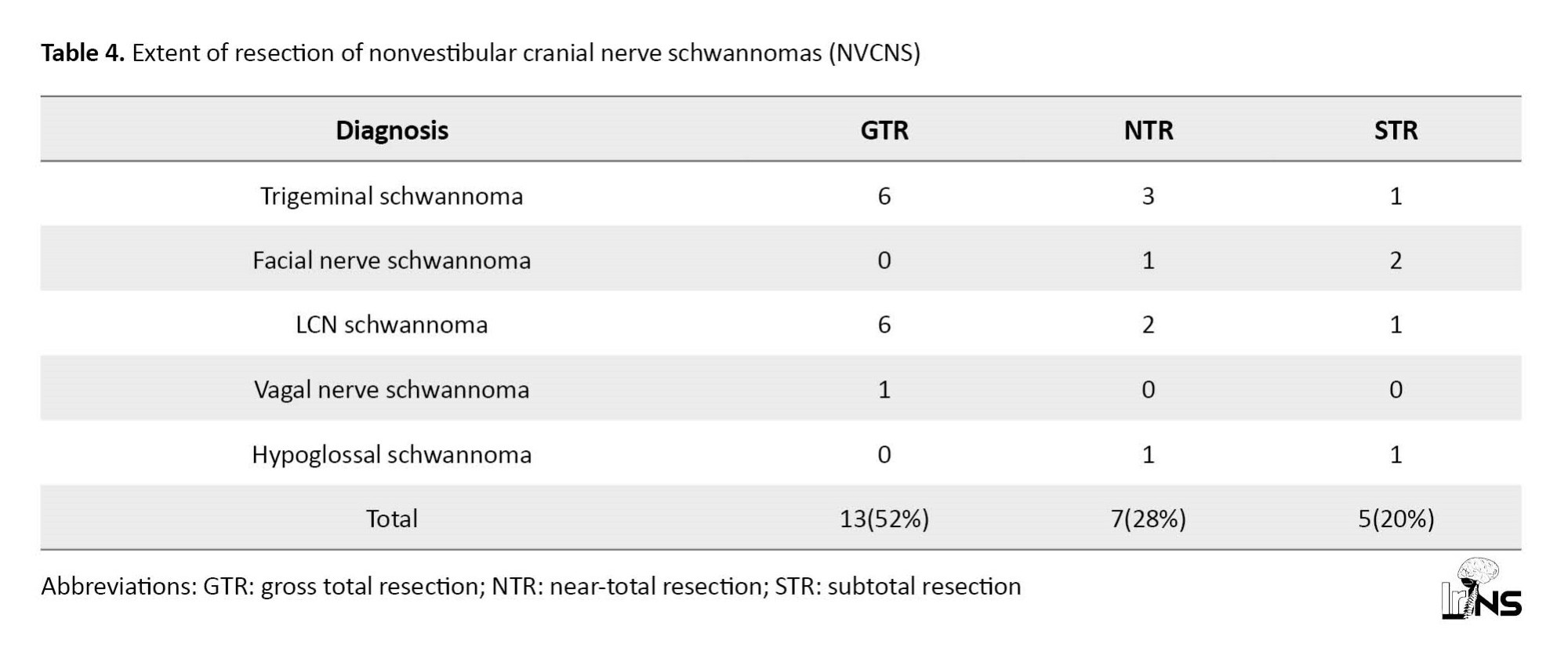Click the 13(52%) total GTR cell
Image resolution: width=1568 pixels, height=651 pixels.
(884, 518)
